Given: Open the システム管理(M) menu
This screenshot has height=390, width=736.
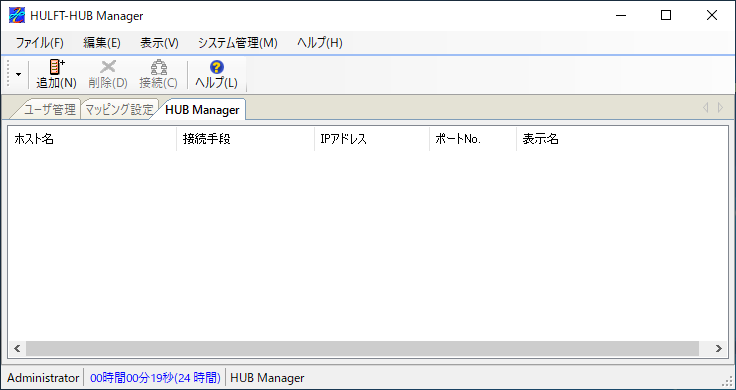Looking at the screenshot, I should pyautogui.click(x=238, y=43).
